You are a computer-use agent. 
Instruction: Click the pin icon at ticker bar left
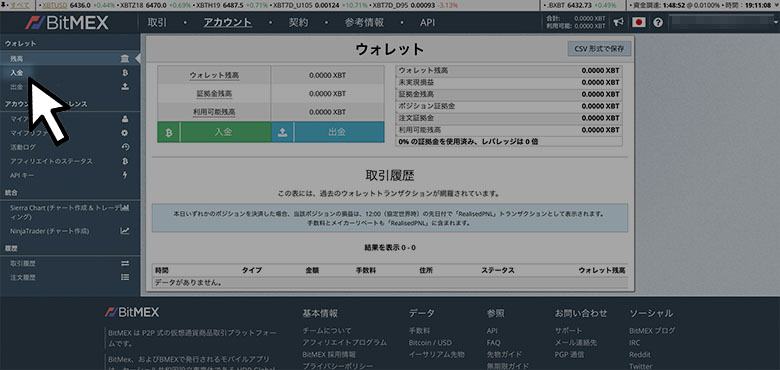[x=4, y=5]
